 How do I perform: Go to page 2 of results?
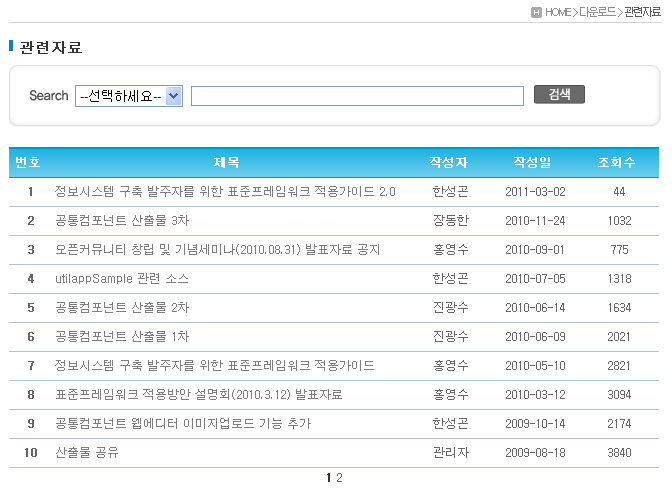coord(340,478)
